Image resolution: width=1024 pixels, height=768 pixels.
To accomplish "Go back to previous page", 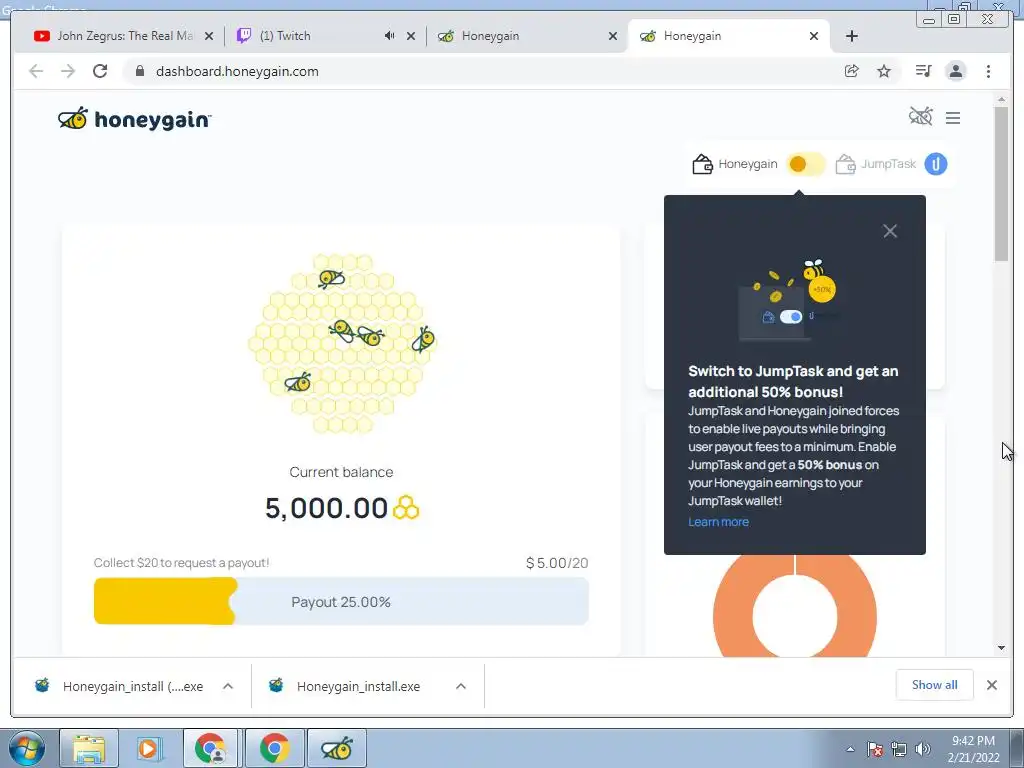I will click(37, 71).
